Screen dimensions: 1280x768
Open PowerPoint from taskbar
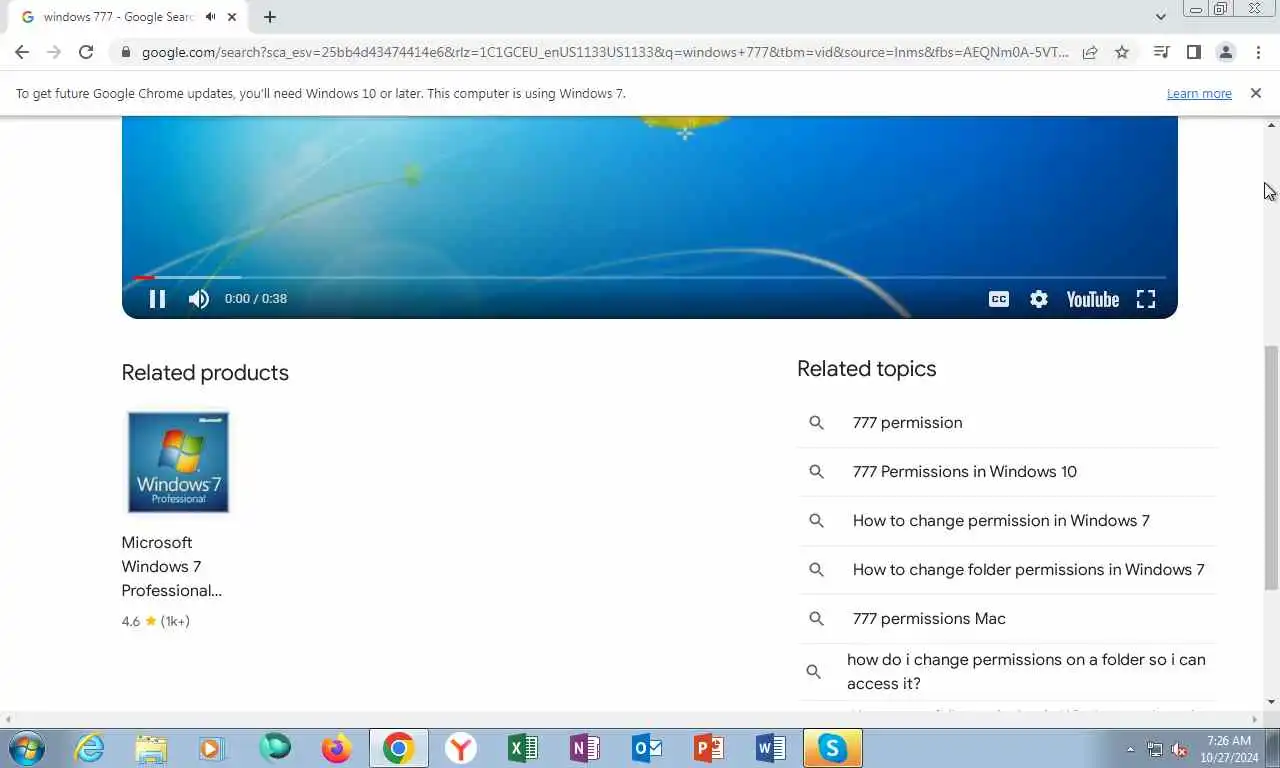(x=709, y=748)
